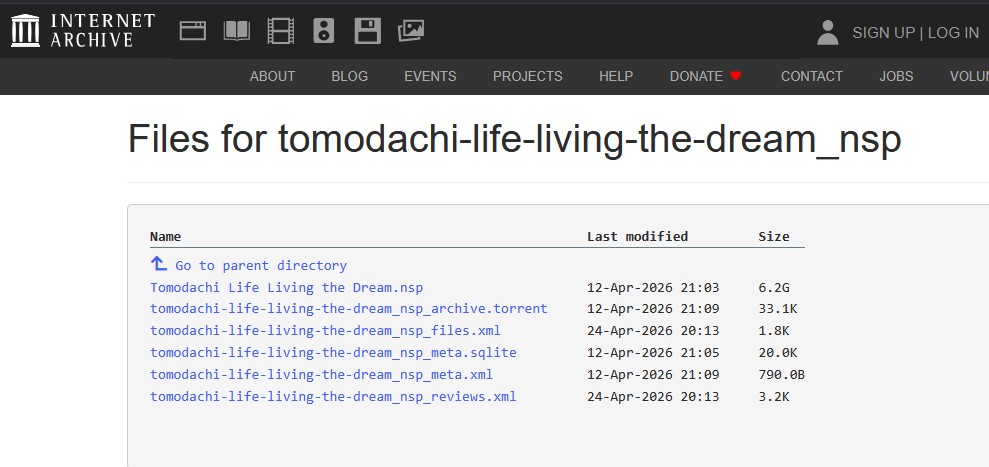Download Tomodachi Life Living the Dream.nsp
Screen dimensions: 989x467
pos(286,288)
